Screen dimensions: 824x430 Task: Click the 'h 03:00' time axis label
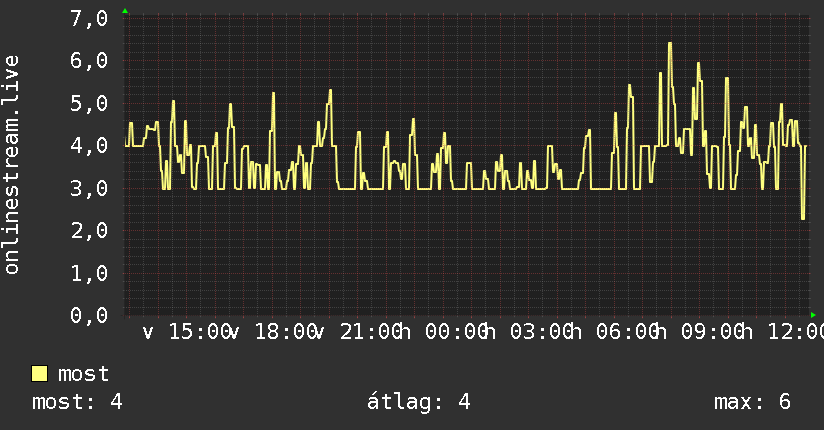point(530,332)
